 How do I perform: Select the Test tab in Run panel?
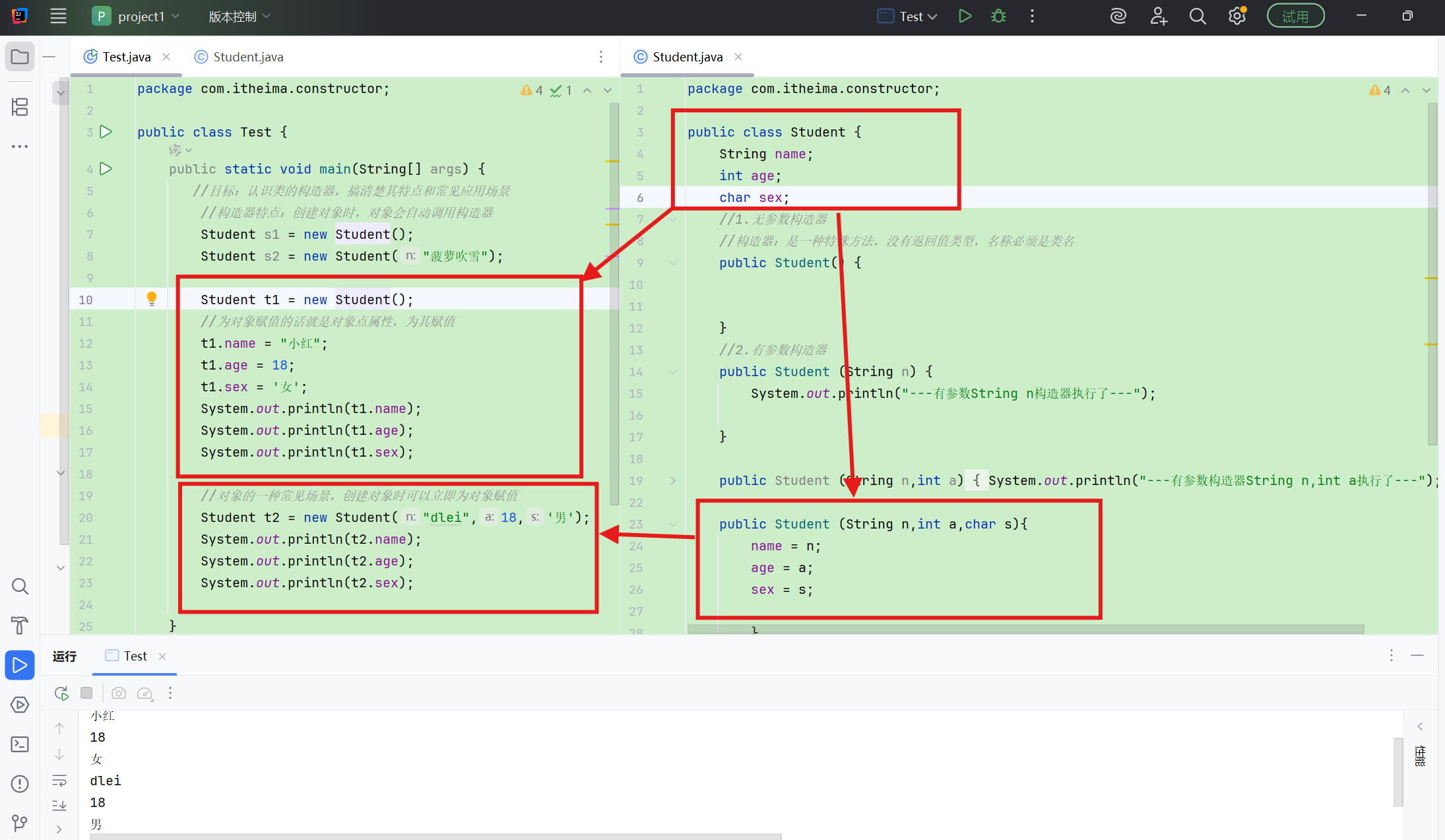pos(135,656)
